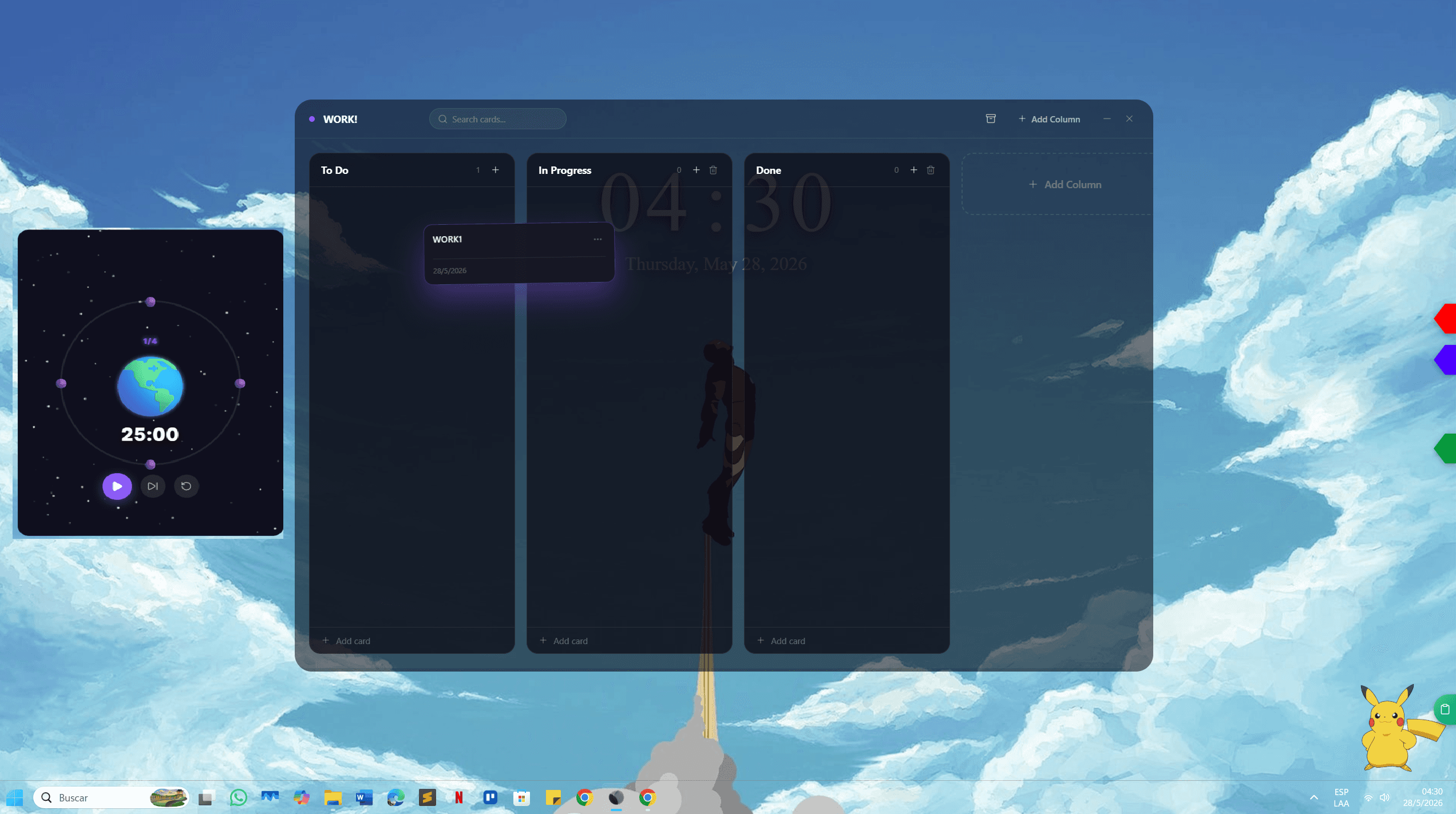The height and width of the screenshot is (814, 1456).
Task: Click the dashed Add Column placeholder
Action: point(1057,184)
